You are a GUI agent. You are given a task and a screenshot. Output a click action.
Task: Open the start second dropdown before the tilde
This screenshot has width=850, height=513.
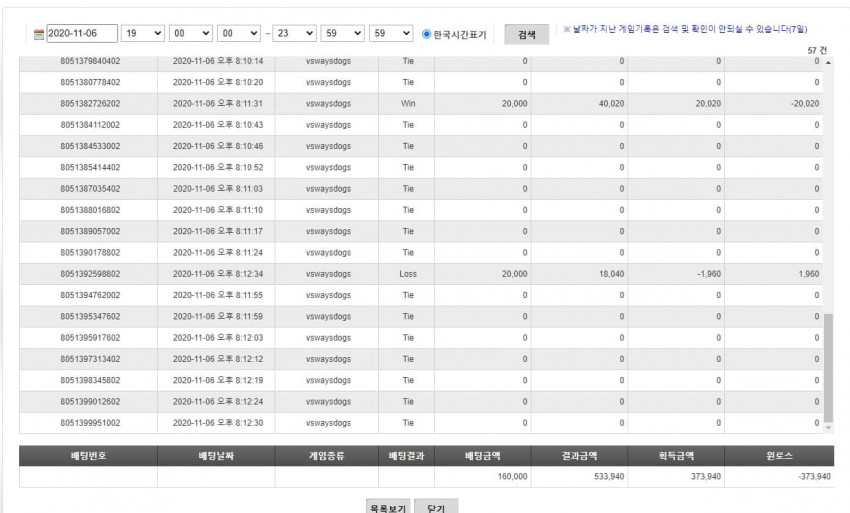(x=239, y=34)
